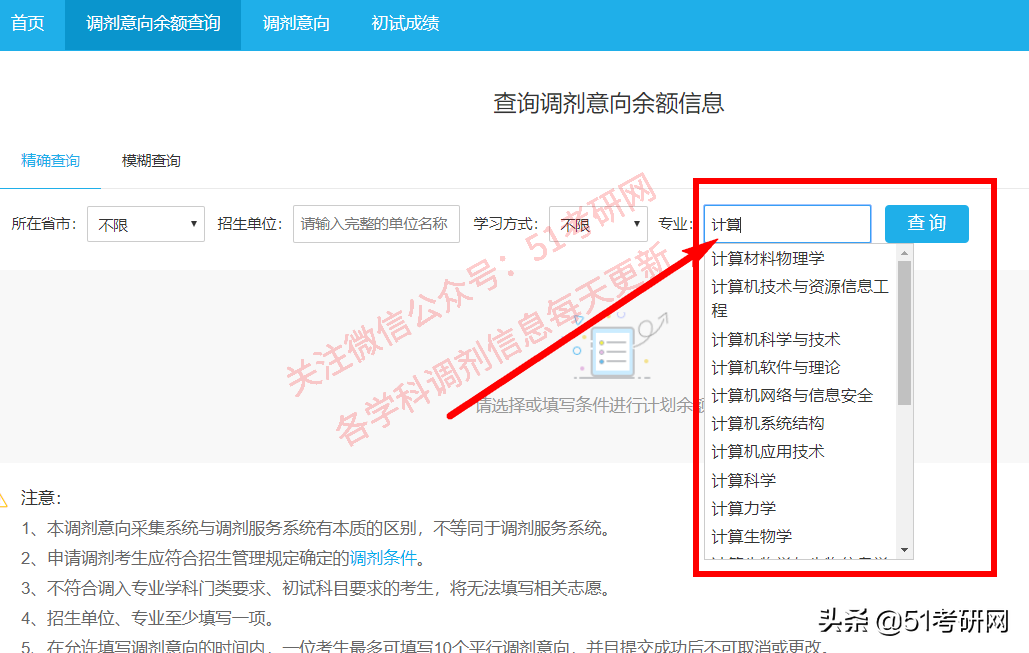Switch to the 首页 tab
This screenshot has width=1029, height=653.
28,24
